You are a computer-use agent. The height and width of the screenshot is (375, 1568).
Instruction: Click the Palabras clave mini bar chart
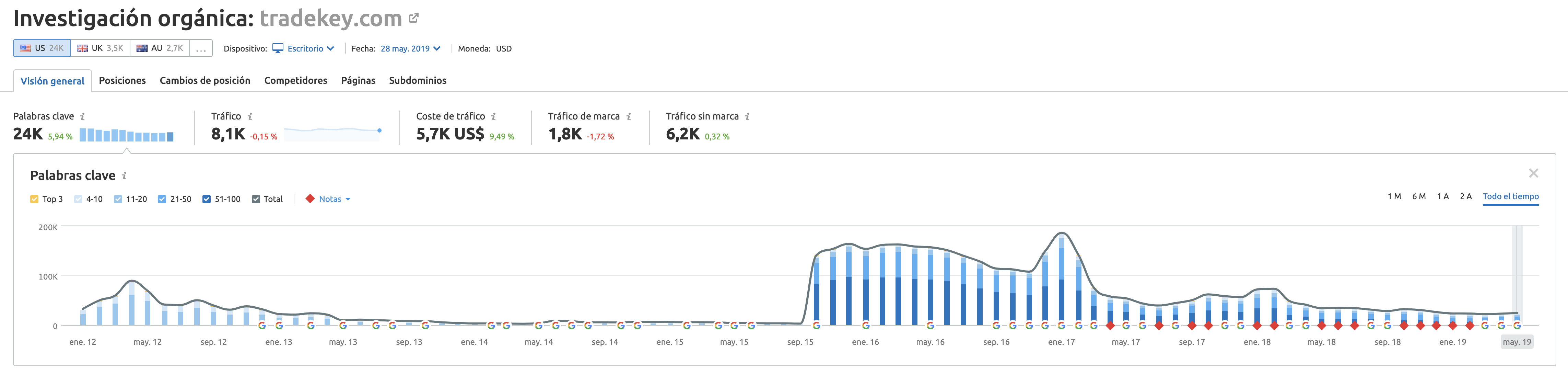[x=127, y=135]
